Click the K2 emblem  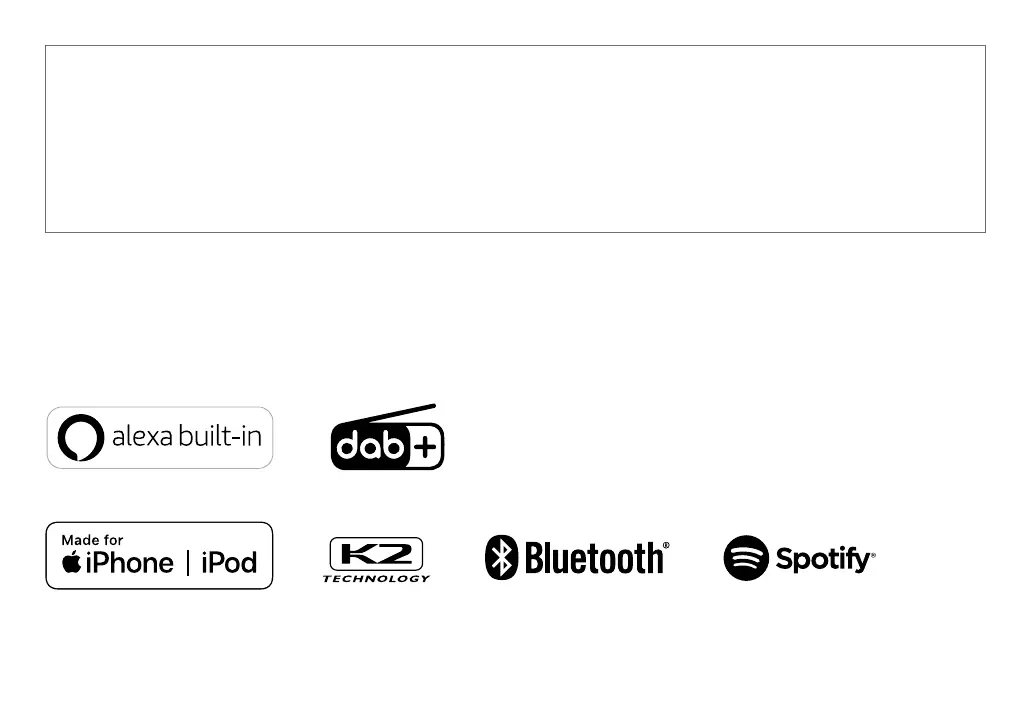pyautogui.click(x=376, y=554)
